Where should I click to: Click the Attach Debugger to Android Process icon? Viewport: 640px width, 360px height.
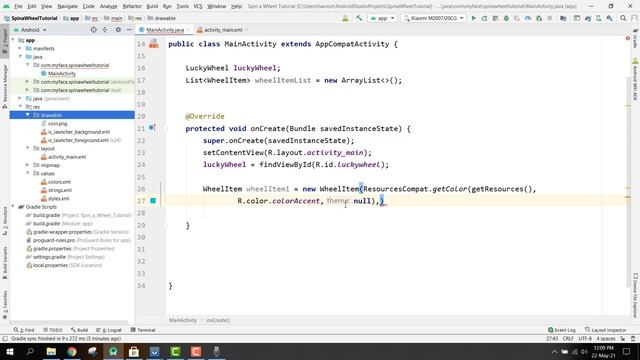point(539,18)
